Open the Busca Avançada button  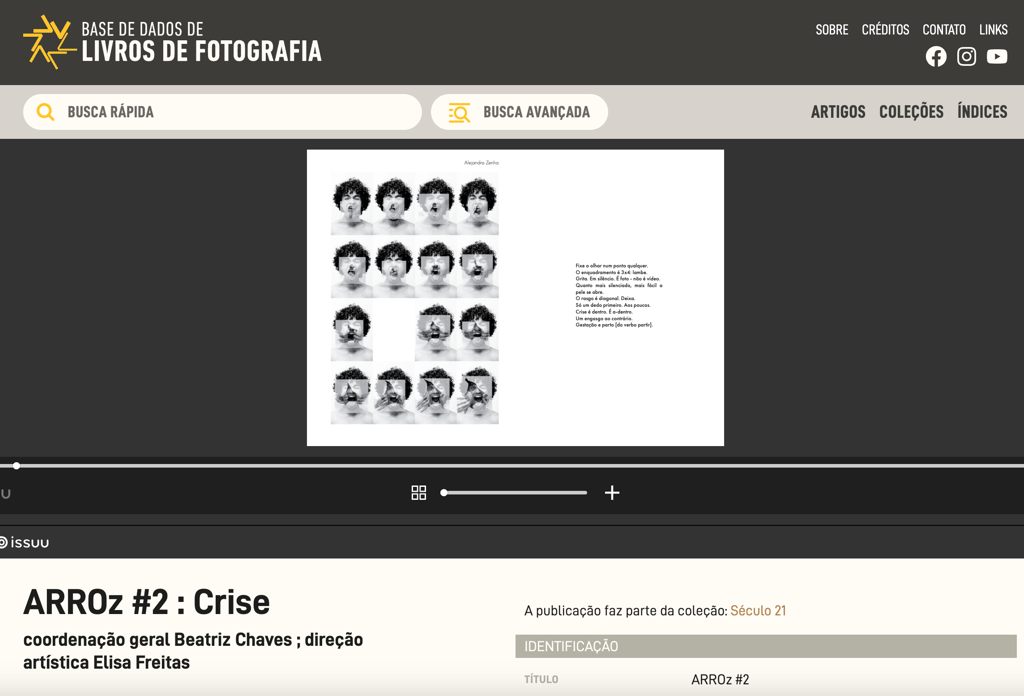tap(519, 112)
